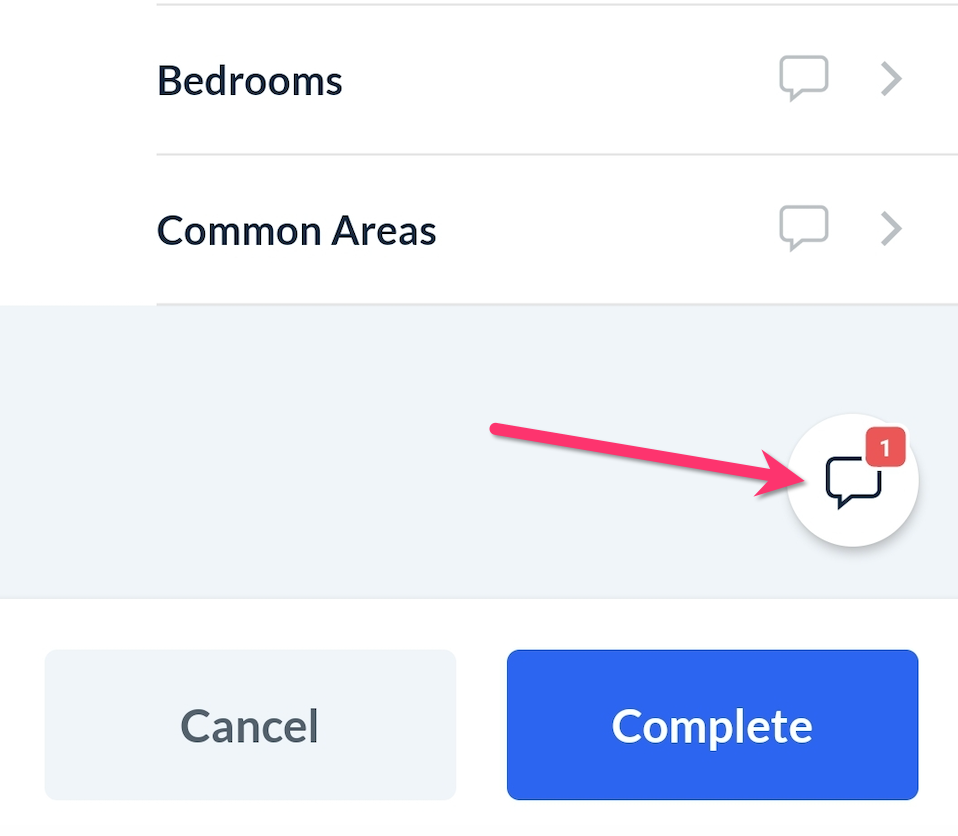Open the floating chat messages button
This screenshot has height=836, width=958.
click(x=853, y=481)
